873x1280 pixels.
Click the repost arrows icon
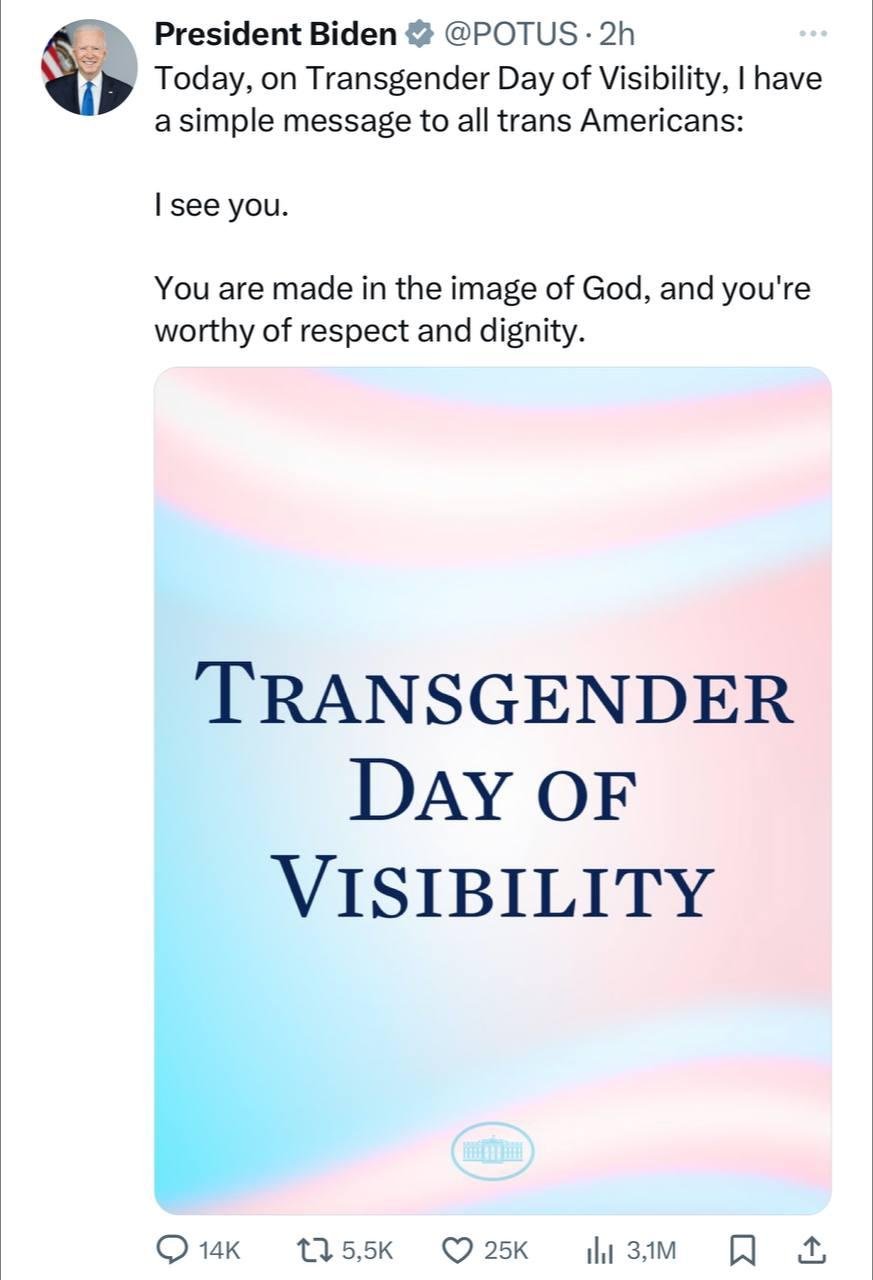pyautogui.click(x=315, y=1248)
